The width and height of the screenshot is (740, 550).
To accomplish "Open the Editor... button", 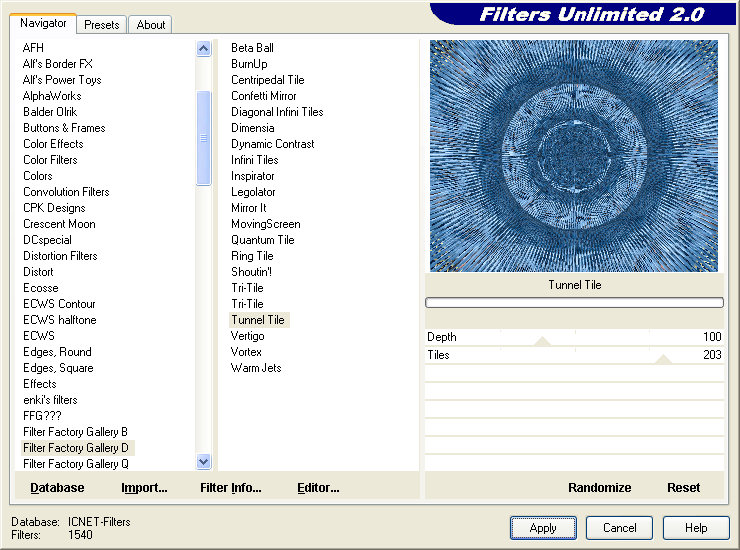I will [x=318, y=488].
